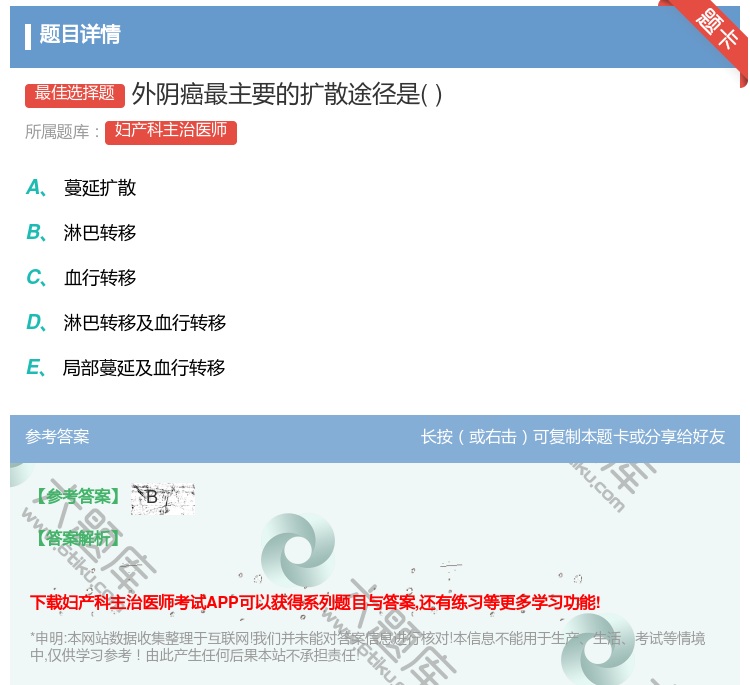Click the letter E option marker

36,367
